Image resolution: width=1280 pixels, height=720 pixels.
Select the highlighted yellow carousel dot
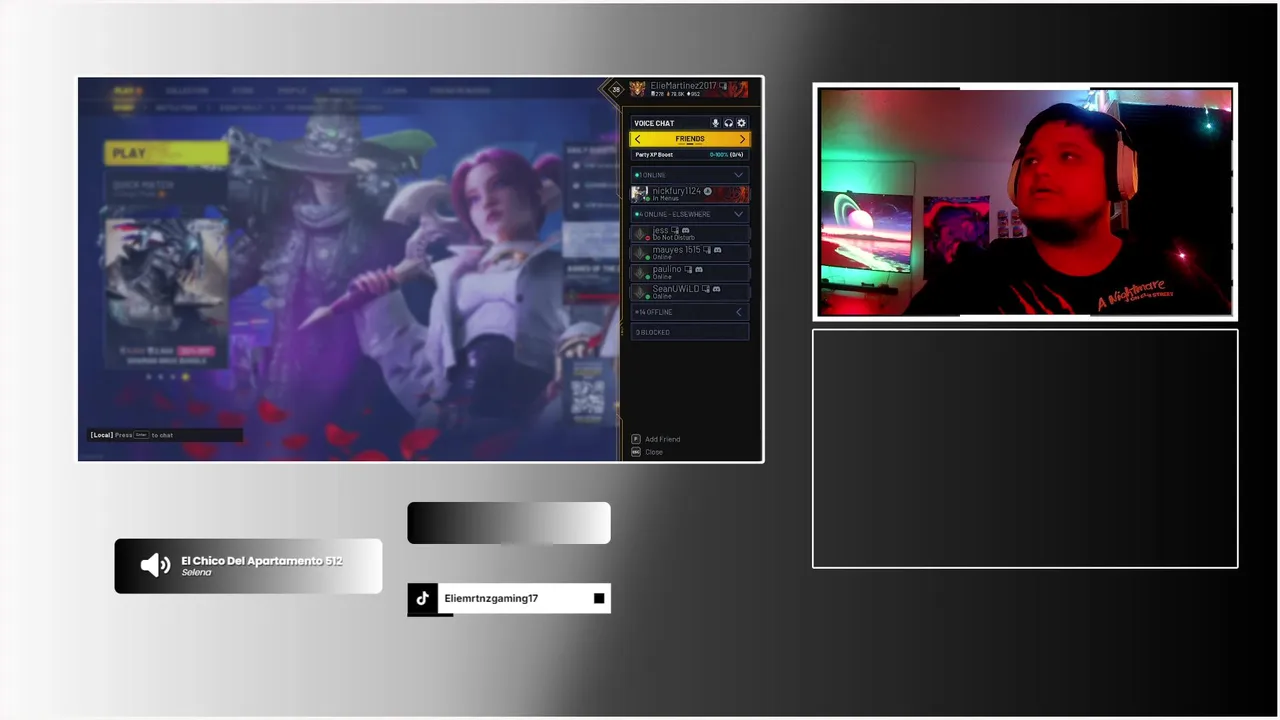point(185,377)
